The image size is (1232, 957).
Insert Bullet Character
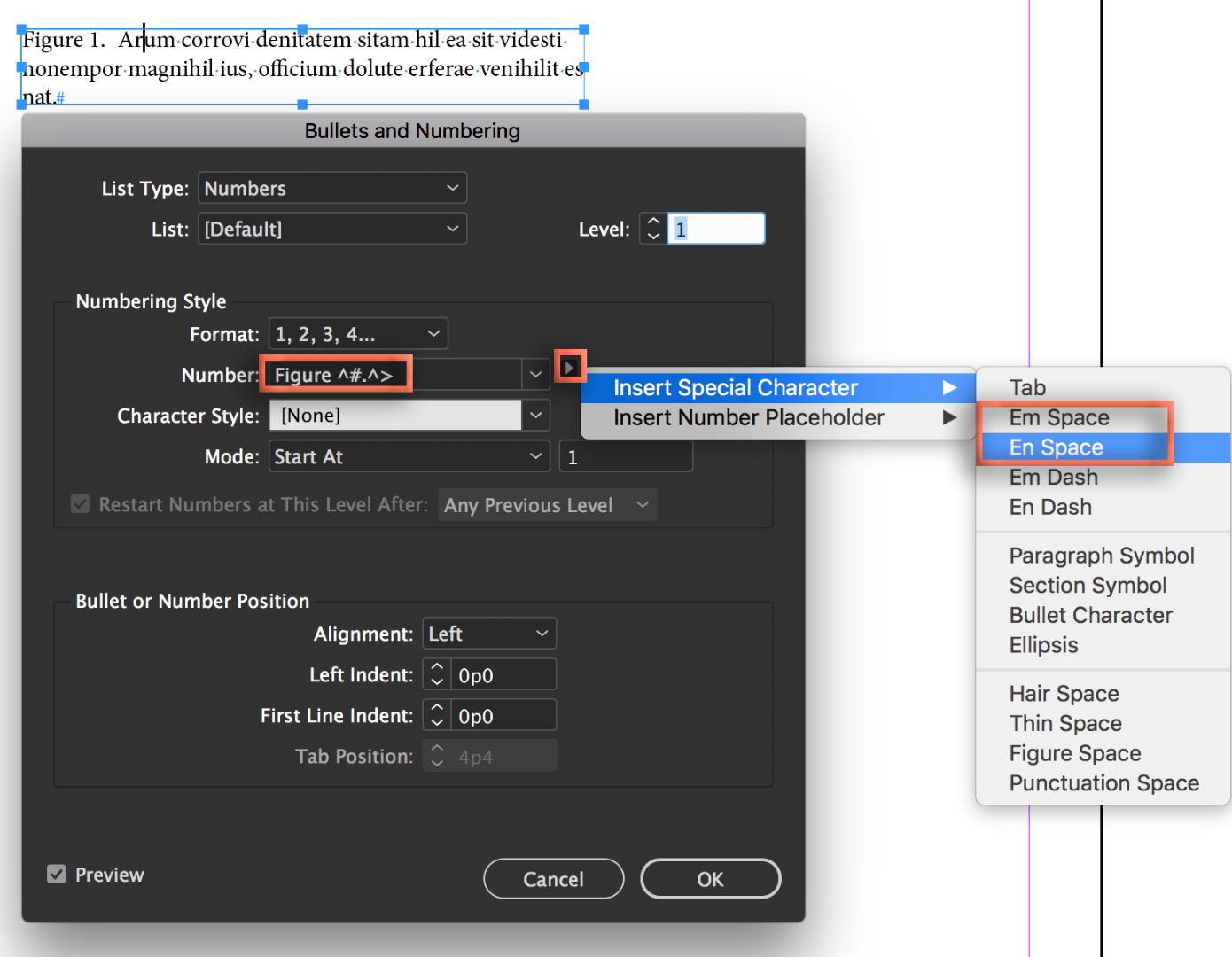tap(1103, 615)
